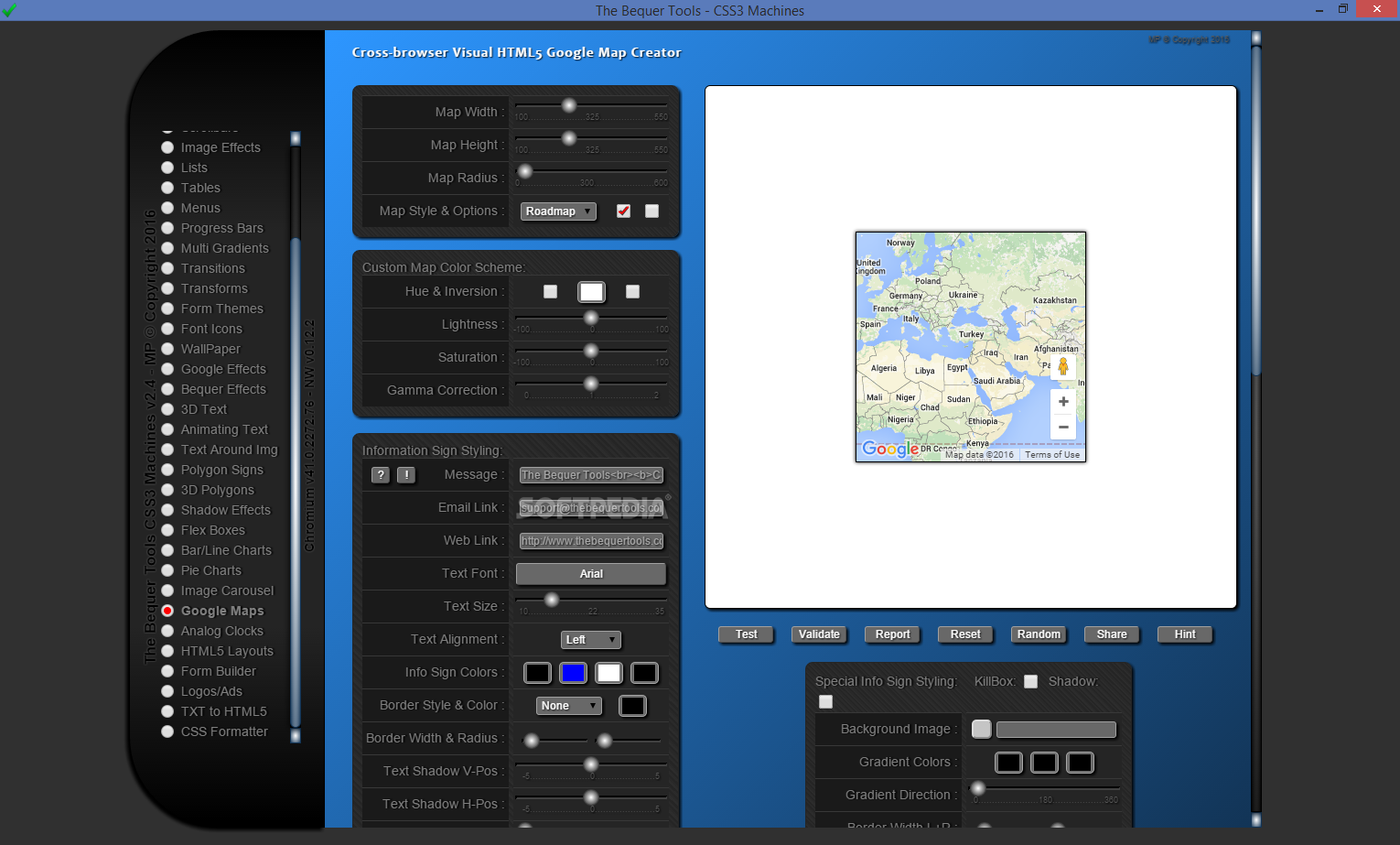Image resolution: width=1400 pixels, height=845 pixels.
Task: Click the Background Image picker square
Action: pyautogui.click(x=981, y=729)
